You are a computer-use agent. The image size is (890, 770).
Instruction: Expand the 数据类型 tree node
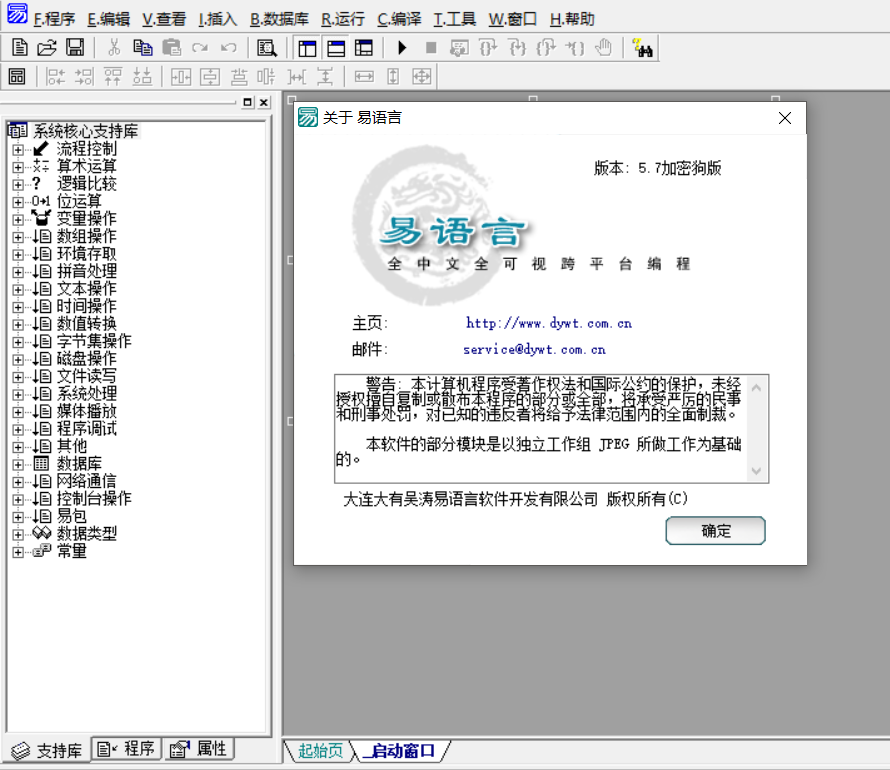click(18, 535)
